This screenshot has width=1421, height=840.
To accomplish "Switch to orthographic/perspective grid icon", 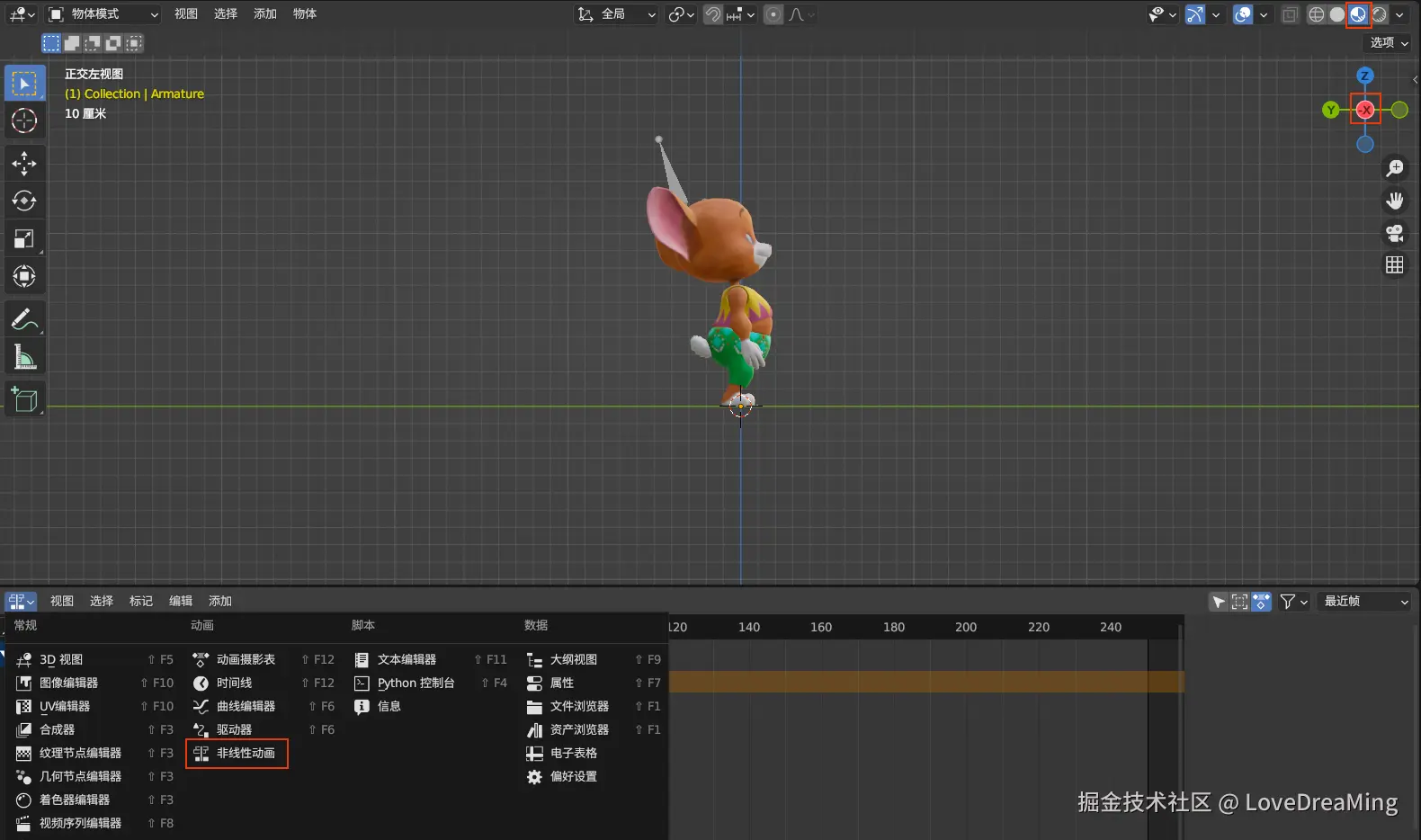I will 1394,265.
